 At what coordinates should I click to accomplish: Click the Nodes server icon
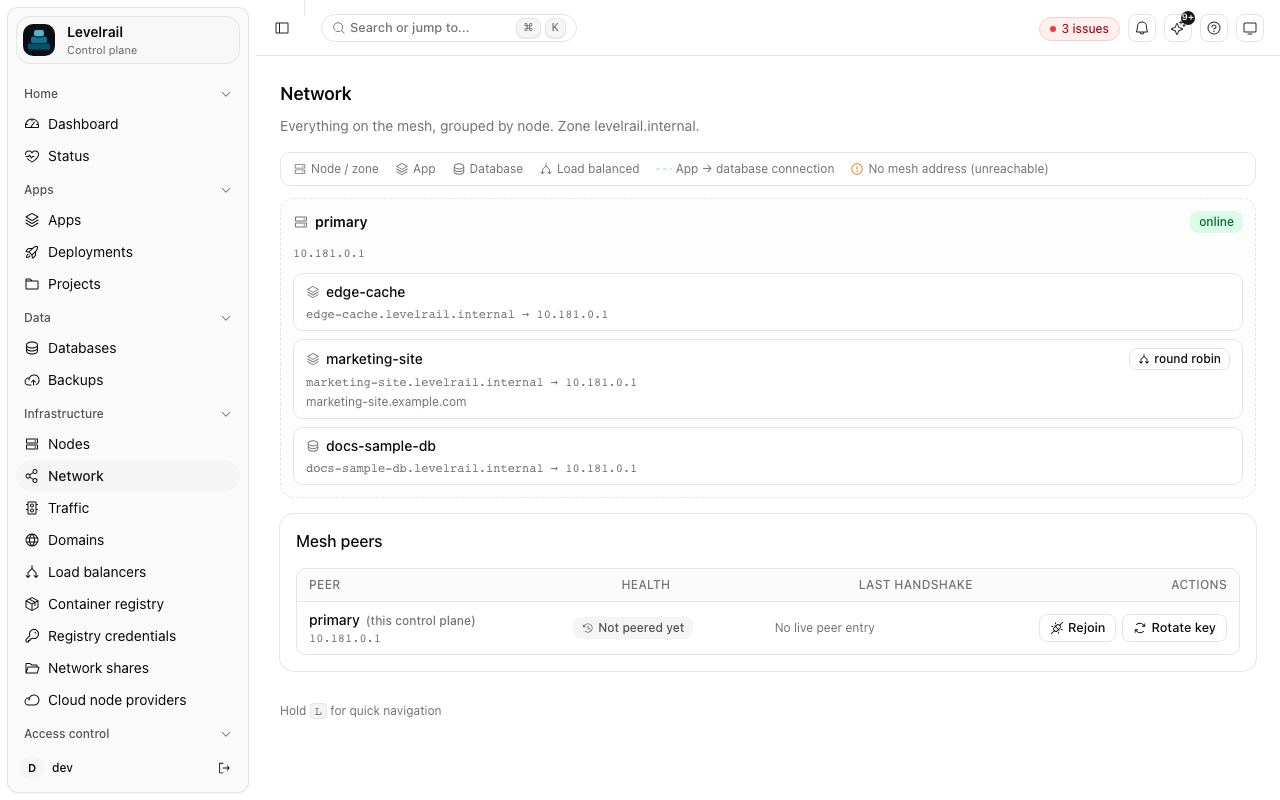point(32,444)
